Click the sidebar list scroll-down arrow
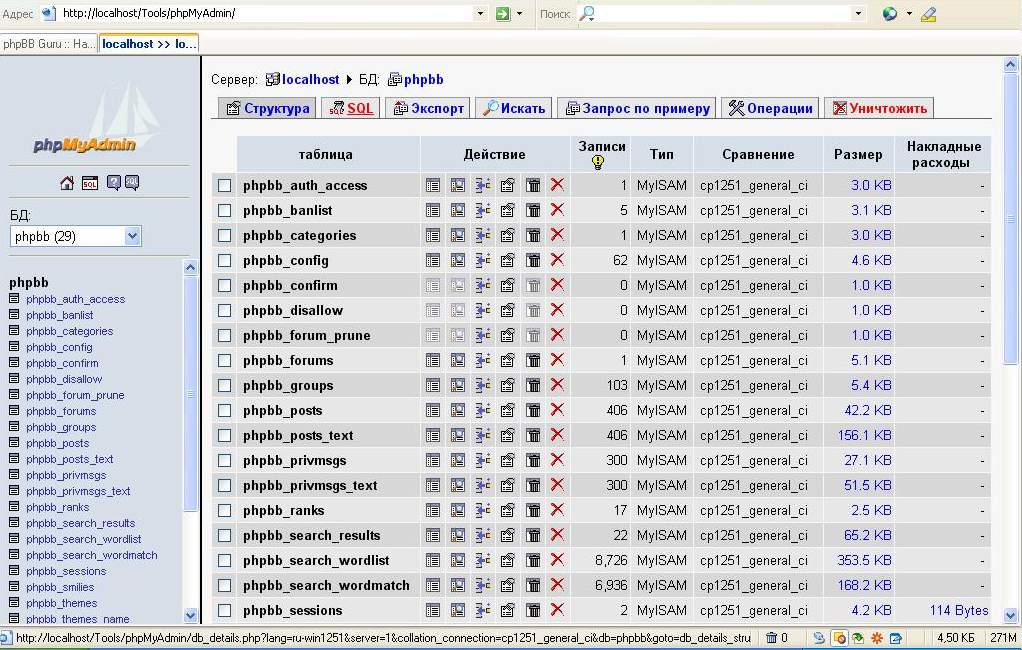Image resolution: width=1022 pixels, height=650 pixels. tap(190, 614)
